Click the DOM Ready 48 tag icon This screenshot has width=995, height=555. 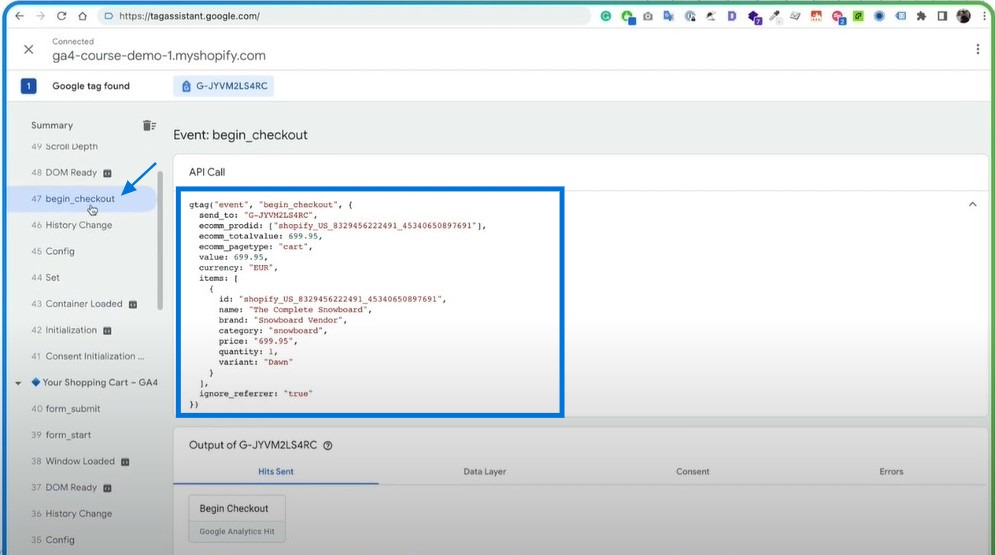point(107,173)
